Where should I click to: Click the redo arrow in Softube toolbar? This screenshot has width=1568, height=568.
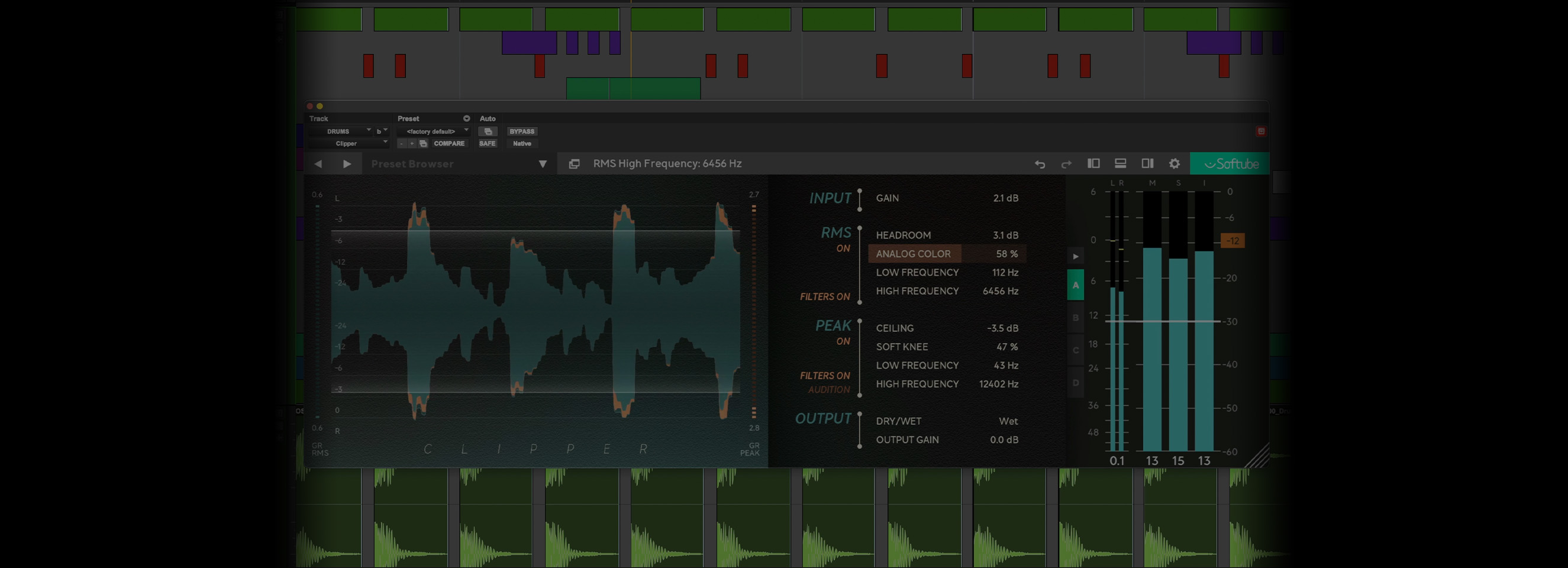pos(1066,164)
